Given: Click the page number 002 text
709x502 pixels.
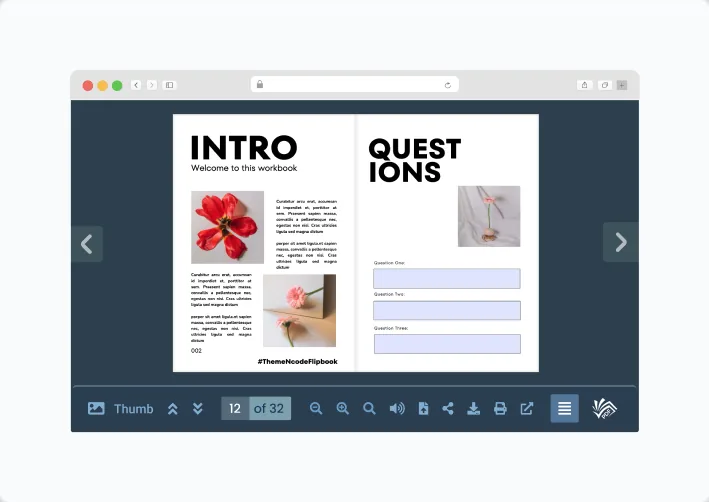Looking at the screenshot, I should tap(196, 350).
